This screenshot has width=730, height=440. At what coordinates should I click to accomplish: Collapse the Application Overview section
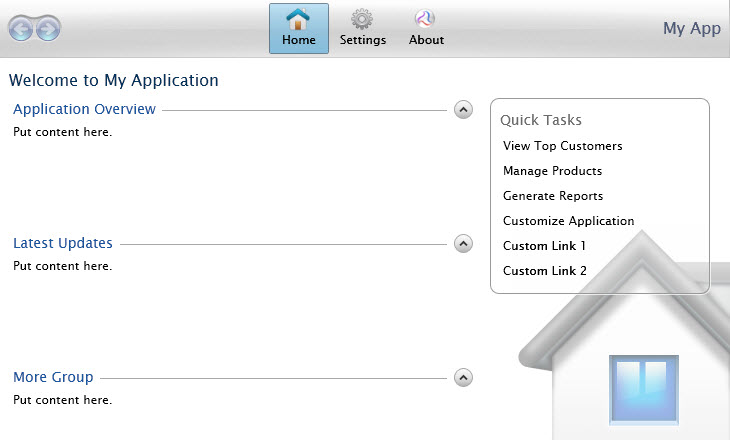pyautogui.click(x=463, y=110)
